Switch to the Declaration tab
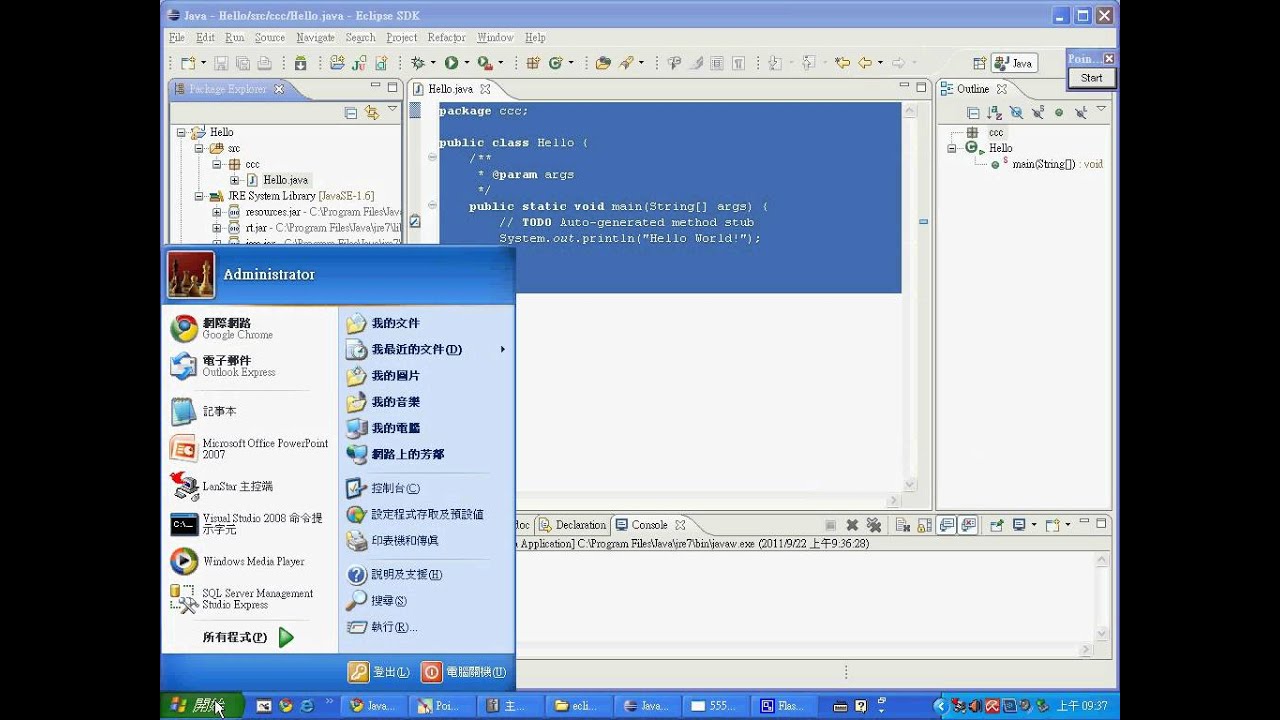The width and height of the screenshot is (1280, 720). tap(573, 524)
